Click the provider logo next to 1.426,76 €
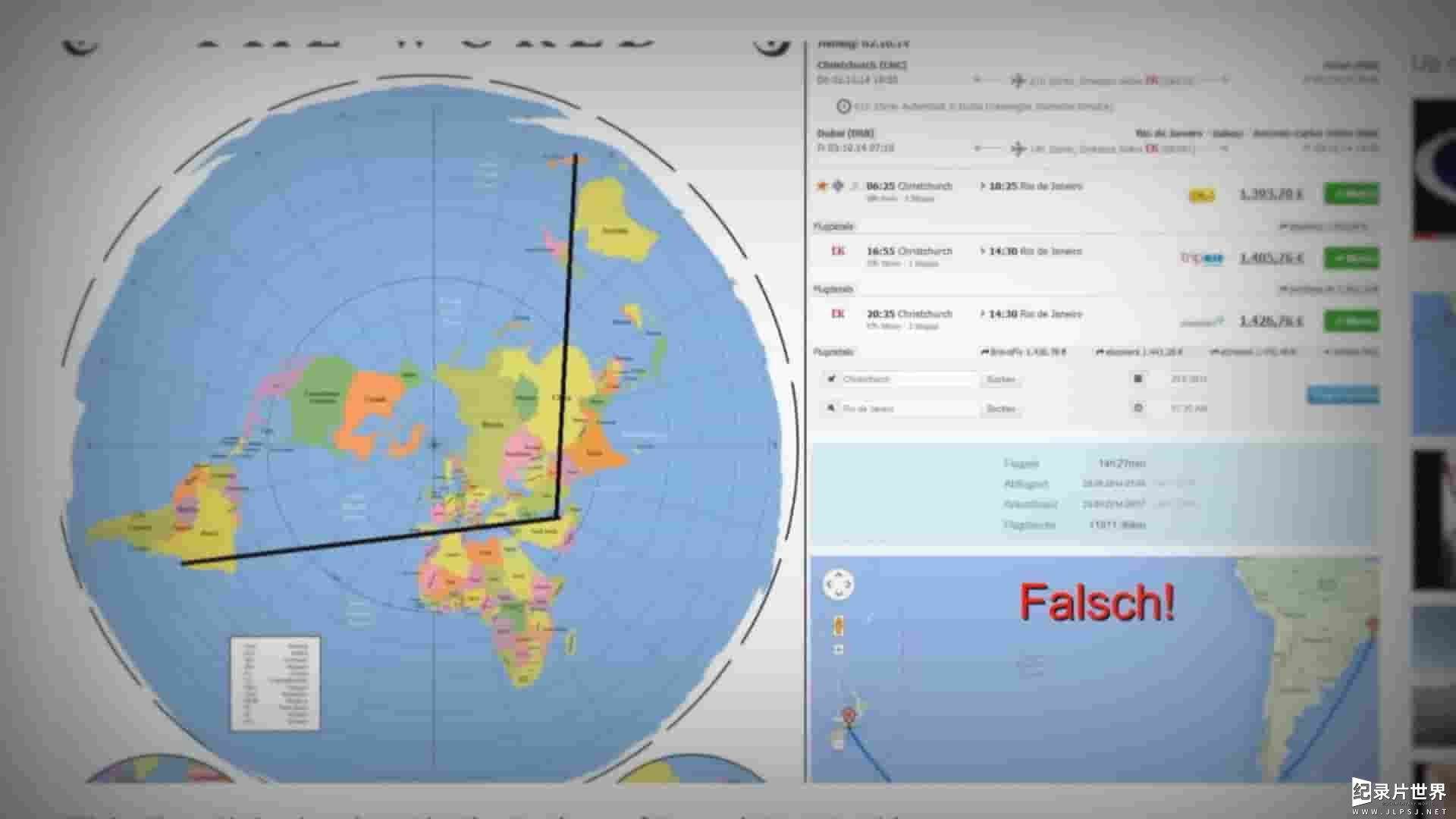The image size is (1456, 819). click(1202, 322)
